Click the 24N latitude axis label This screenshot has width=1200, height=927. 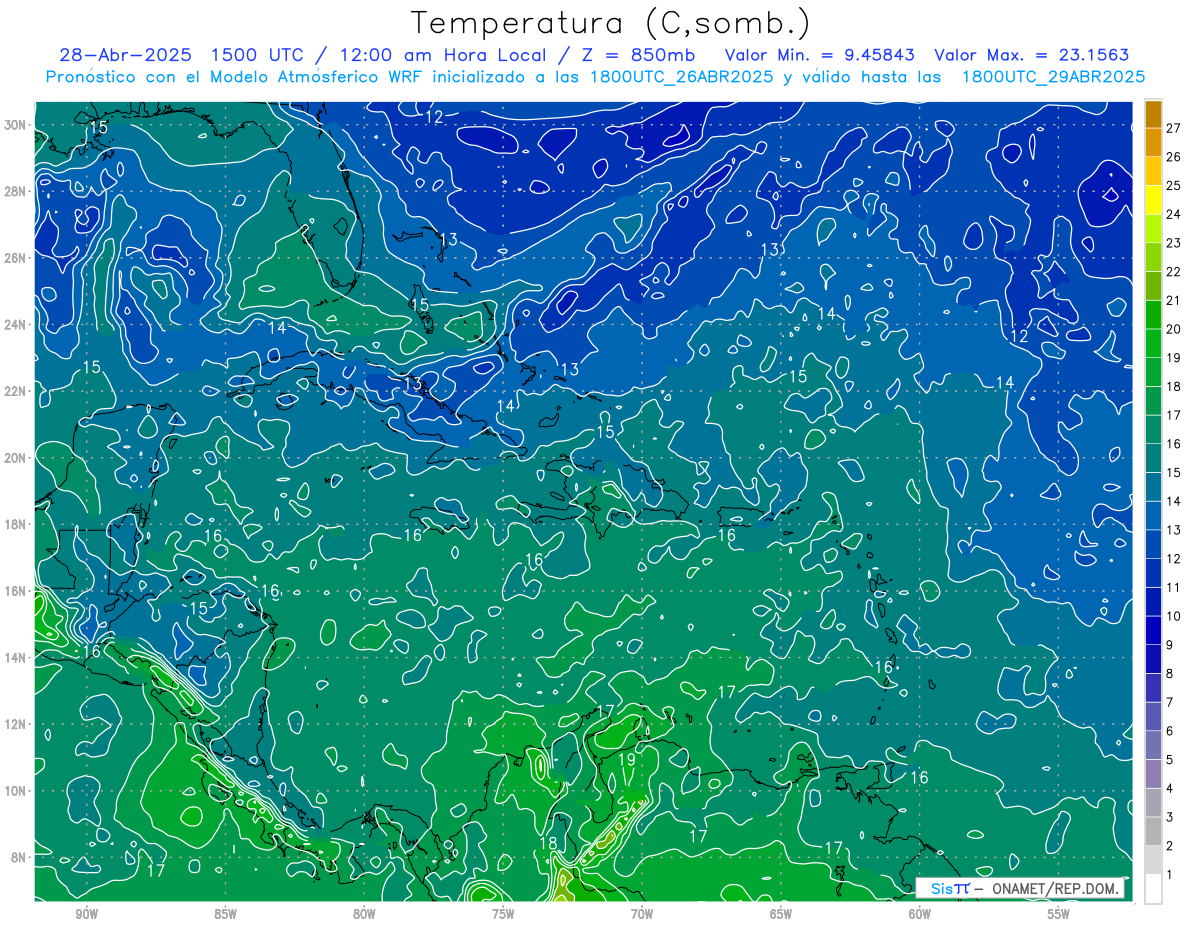15,325
